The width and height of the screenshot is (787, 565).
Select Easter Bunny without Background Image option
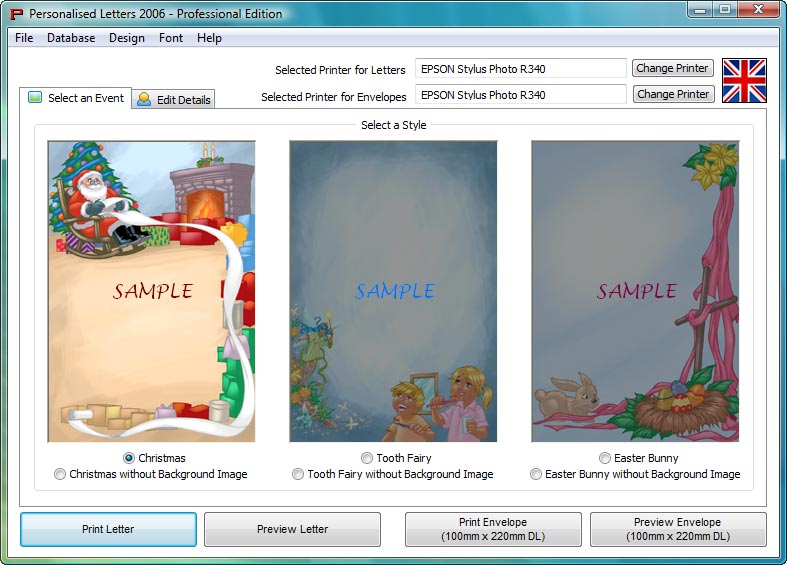click(536, 474)
